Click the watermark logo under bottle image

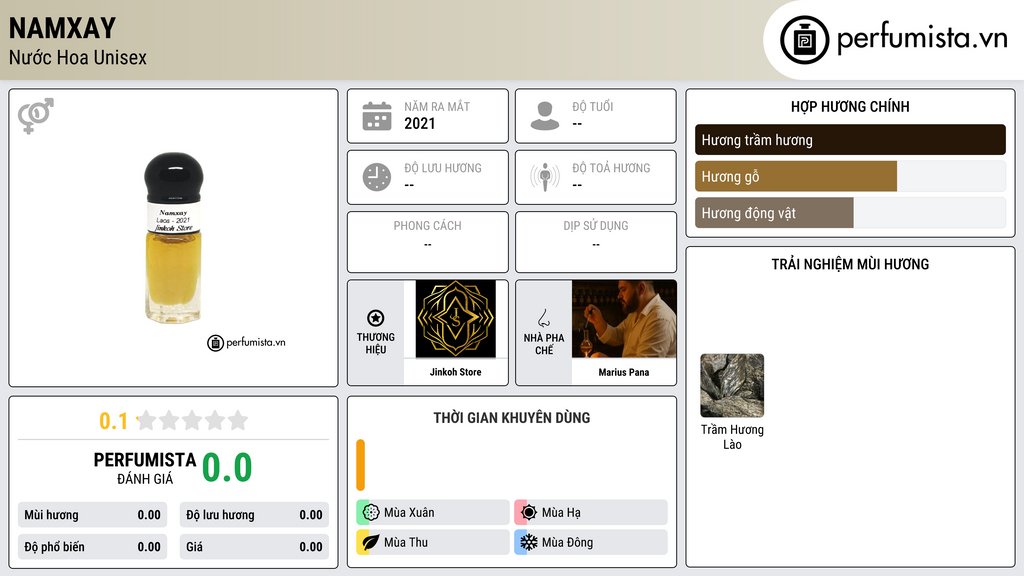[246, 342]
